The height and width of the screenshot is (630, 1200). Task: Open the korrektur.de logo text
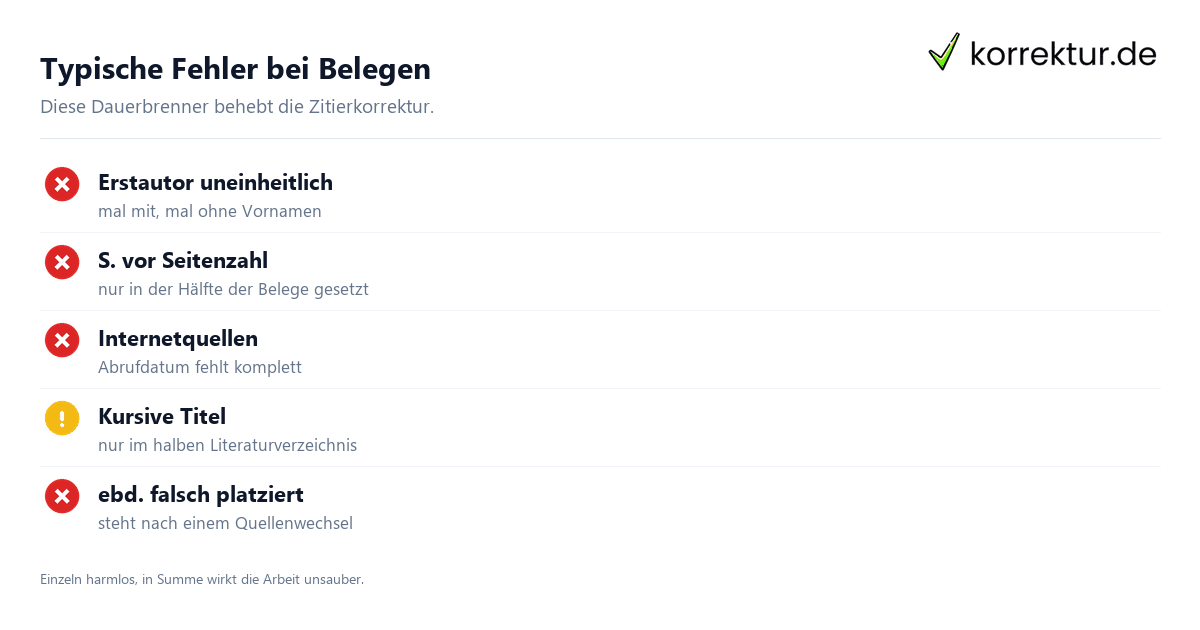pos(1063,54)
